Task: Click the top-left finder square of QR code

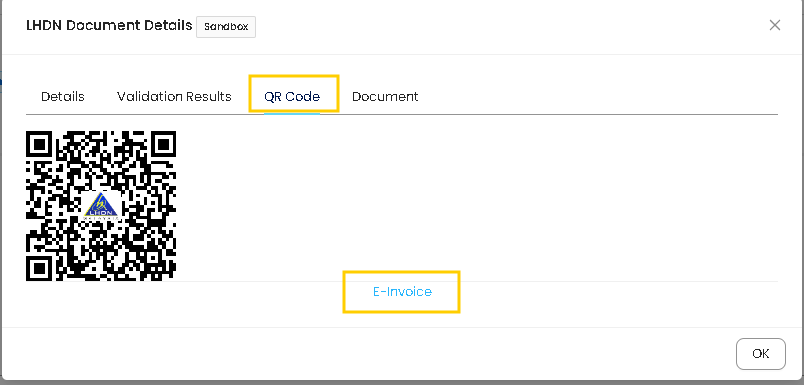Action: coord(40,145)
